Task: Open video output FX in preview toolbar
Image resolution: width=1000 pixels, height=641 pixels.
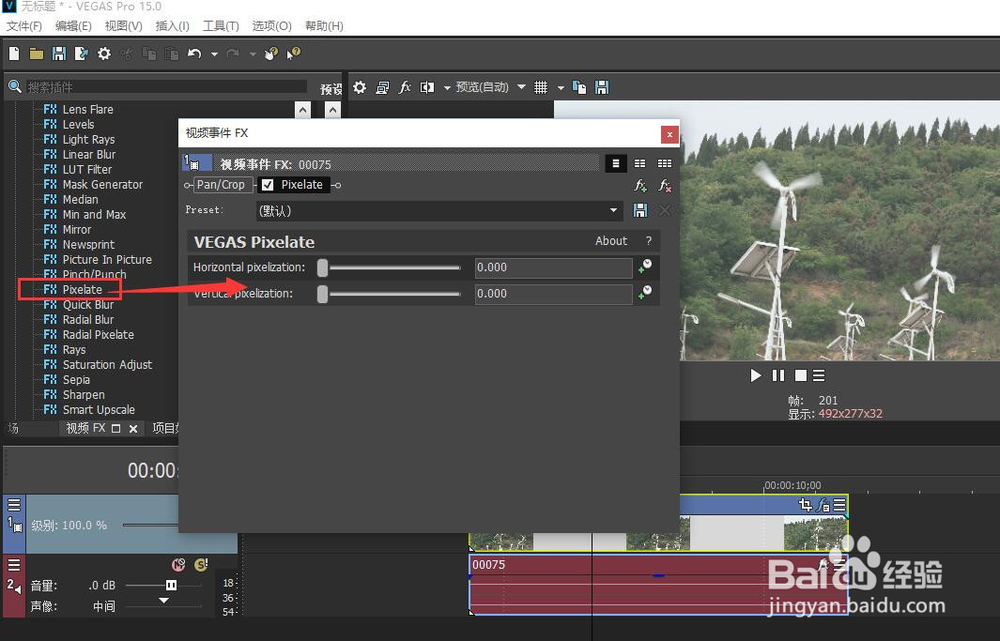Action: point(404,87)
